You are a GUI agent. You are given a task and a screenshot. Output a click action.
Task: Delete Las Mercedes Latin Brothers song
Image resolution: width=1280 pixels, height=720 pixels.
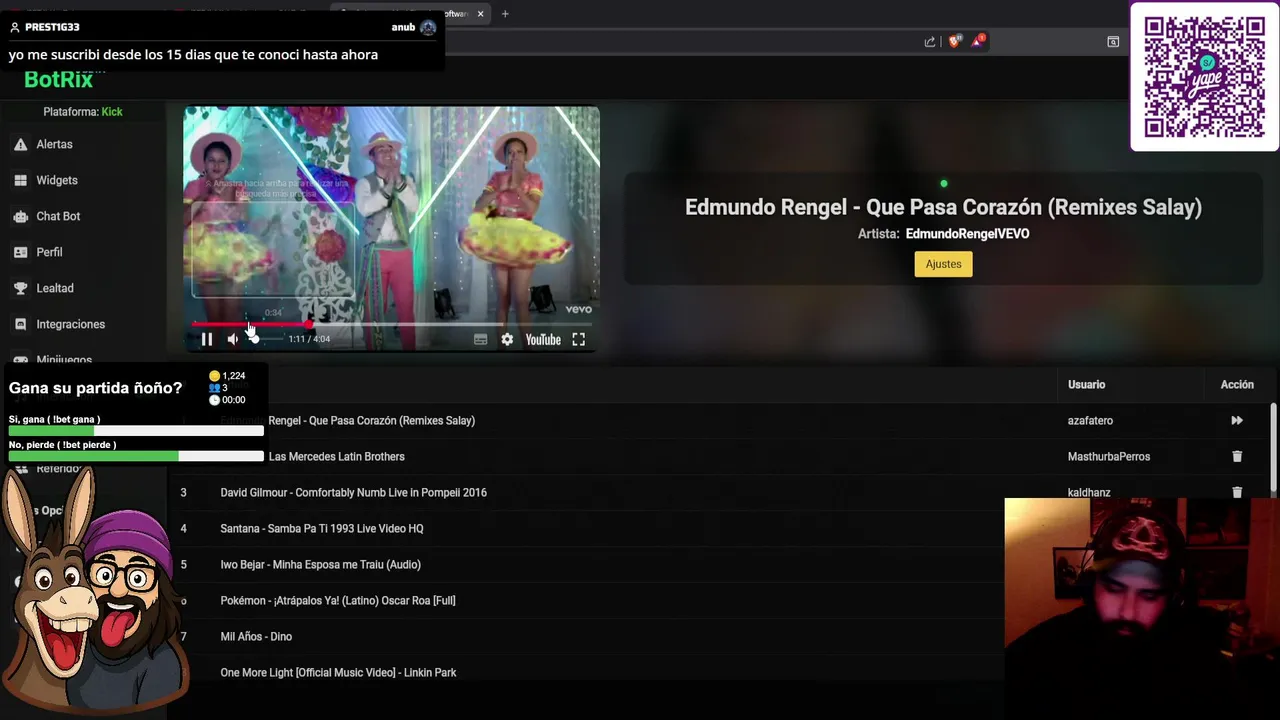[1237, 457]
